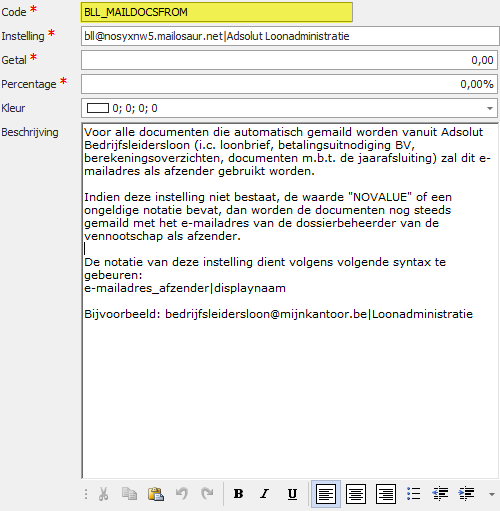This screenshot has height=511, width=500.
Task: Click the Copy icon in toolbar
Action: pyautogui.click(x=129, y=494)
